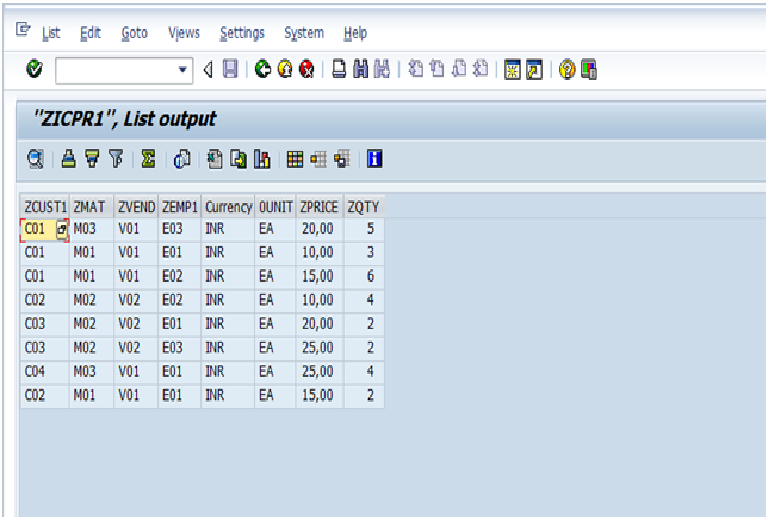
Task: Click the window menu icon left of List
Action: pyautogui.click(x=23, y=30)
